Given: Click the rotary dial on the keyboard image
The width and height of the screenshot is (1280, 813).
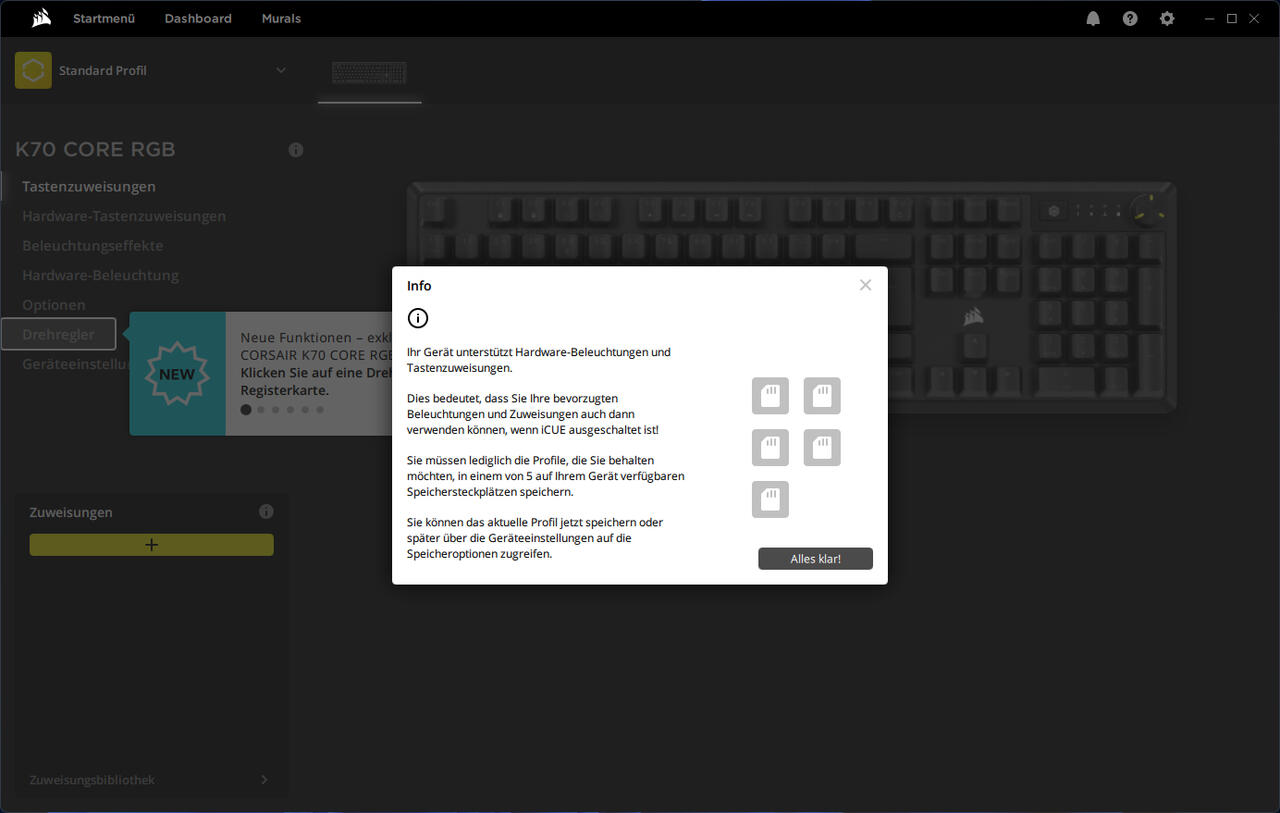Looking at the screenshot, I should (x=1148, y=211).
